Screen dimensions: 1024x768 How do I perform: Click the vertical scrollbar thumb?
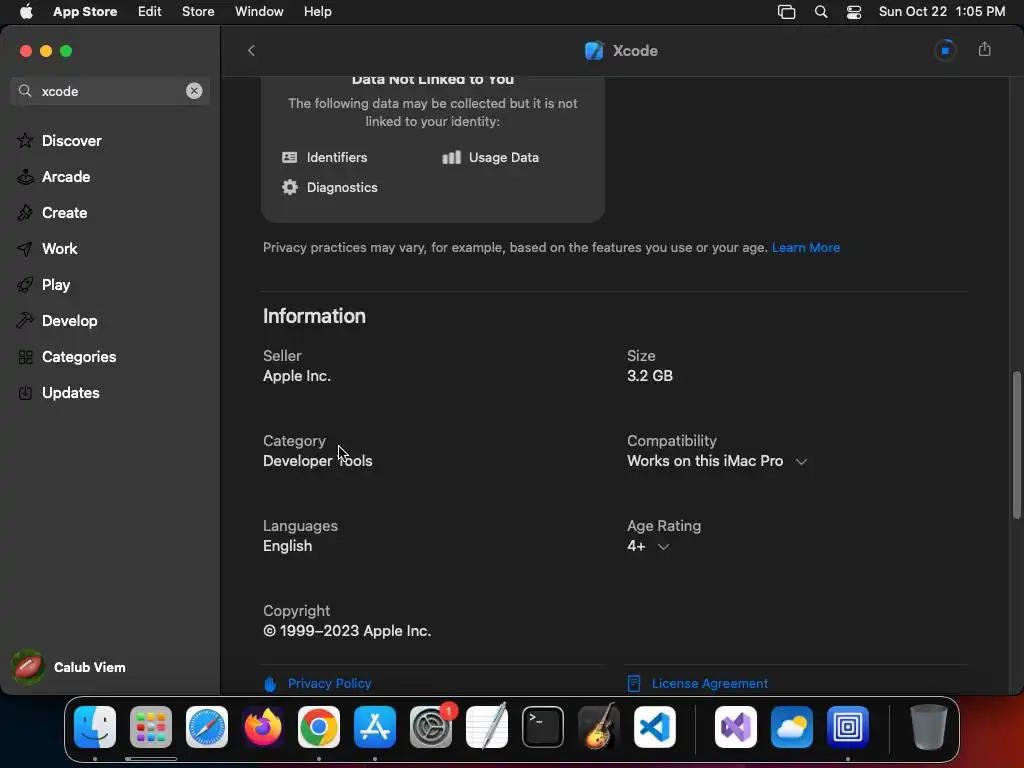(1016, 445)
